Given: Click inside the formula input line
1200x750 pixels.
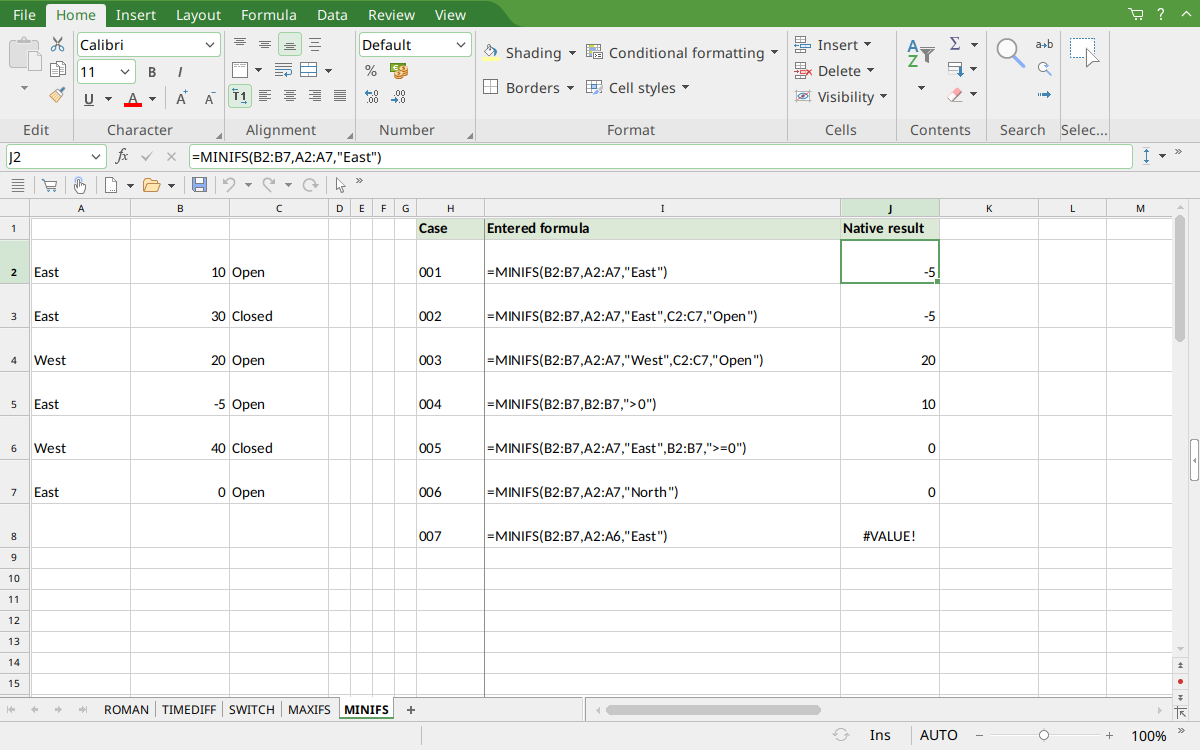Looking at the screenshot, I should pos(660,157).
